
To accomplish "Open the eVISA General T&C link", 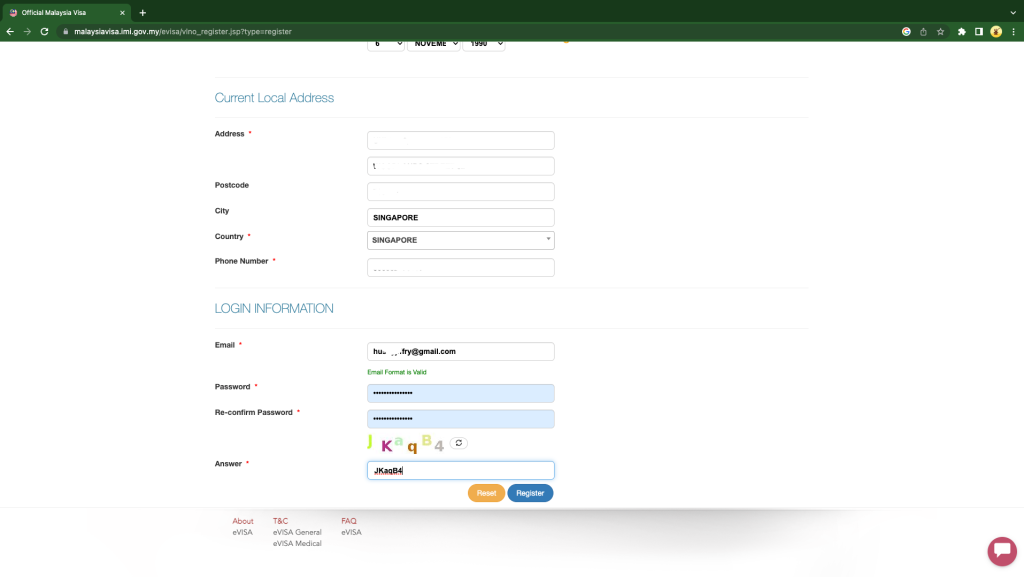I will point(297,532).
